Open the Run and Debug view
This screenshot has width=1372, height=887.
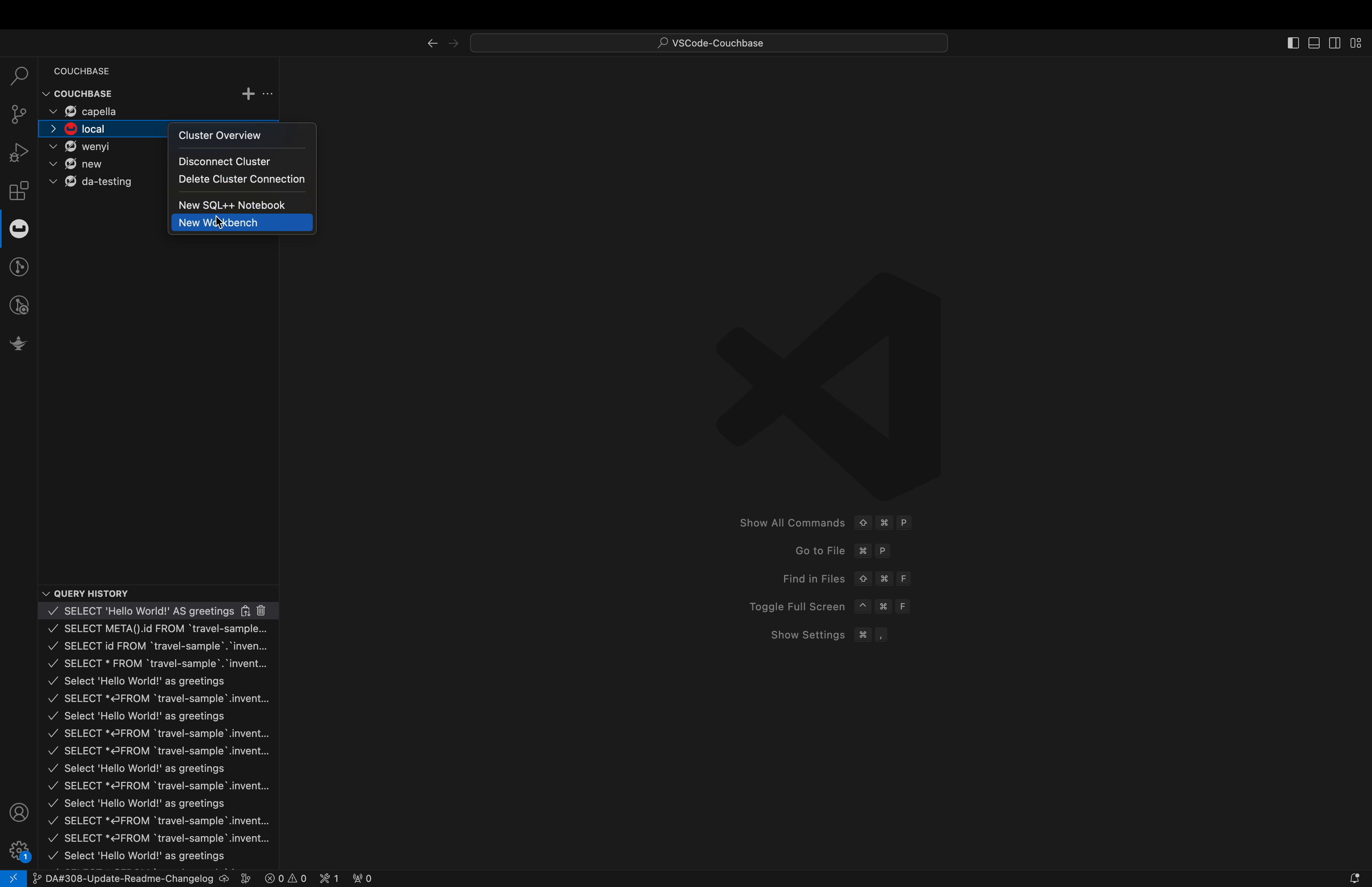19,152
